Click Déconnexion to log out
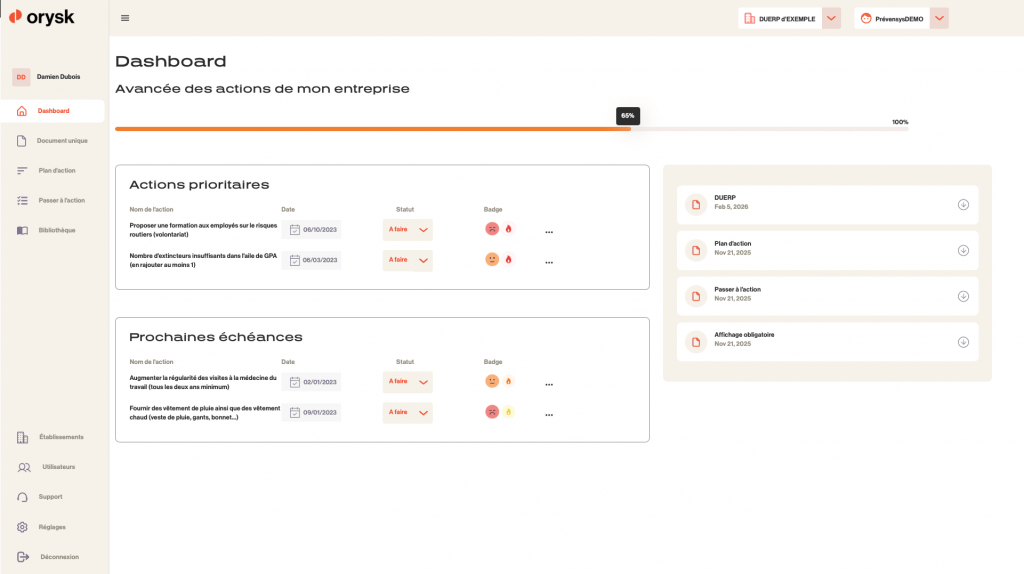The image size is (1024, 574). [59, 557]
